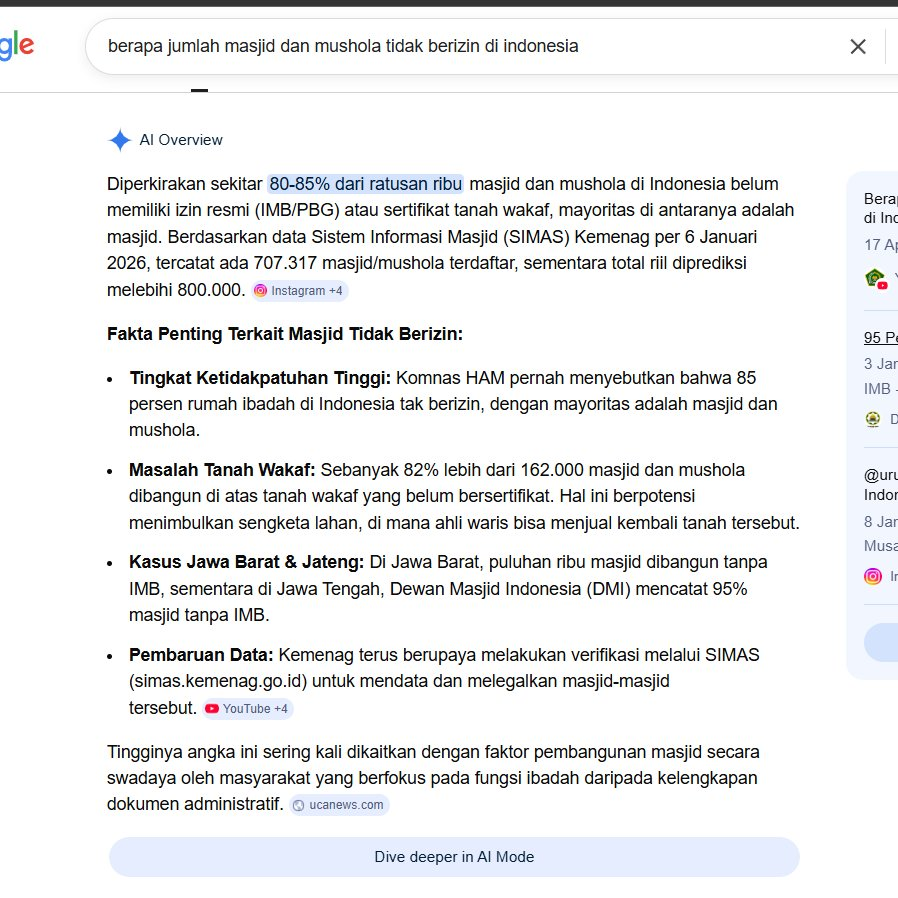The height and width of the screenshot is (898, 898).
Task: Click heading "Fakta Penting Terkait Masjid Tidak Berizin:"
Action: 285,334
